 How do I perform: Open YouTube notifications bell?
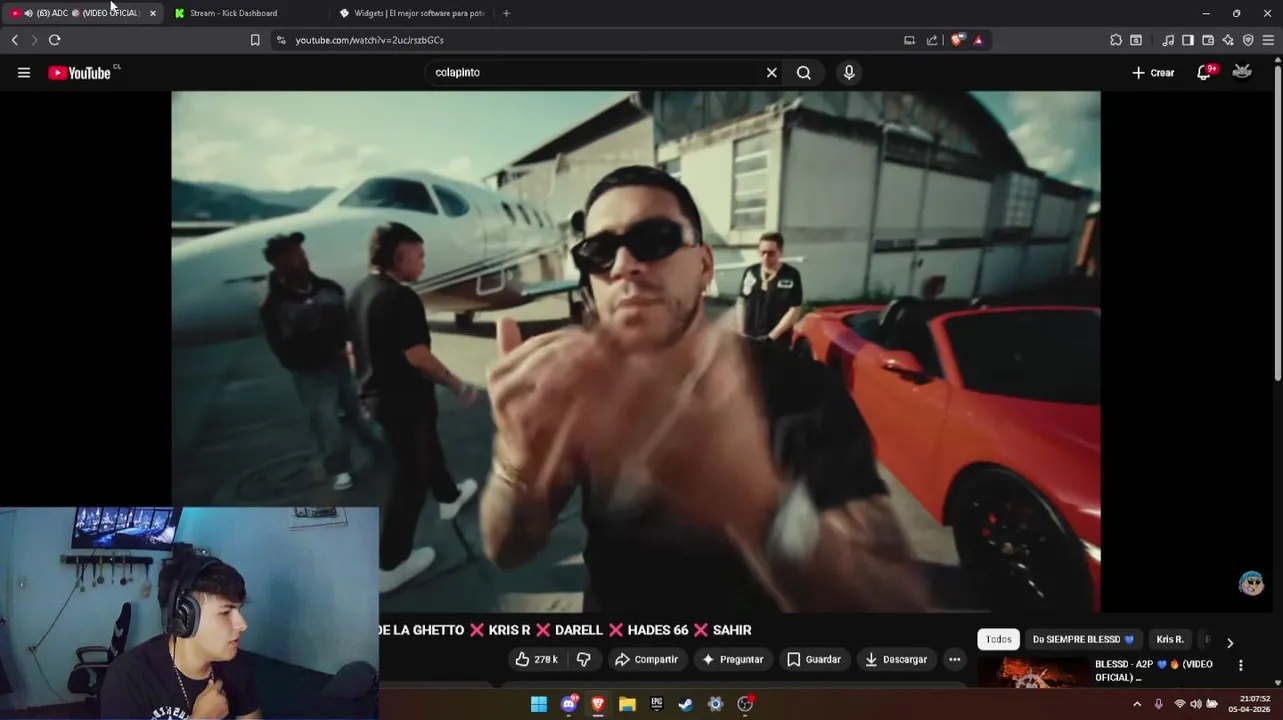[x=1204, y=72]
